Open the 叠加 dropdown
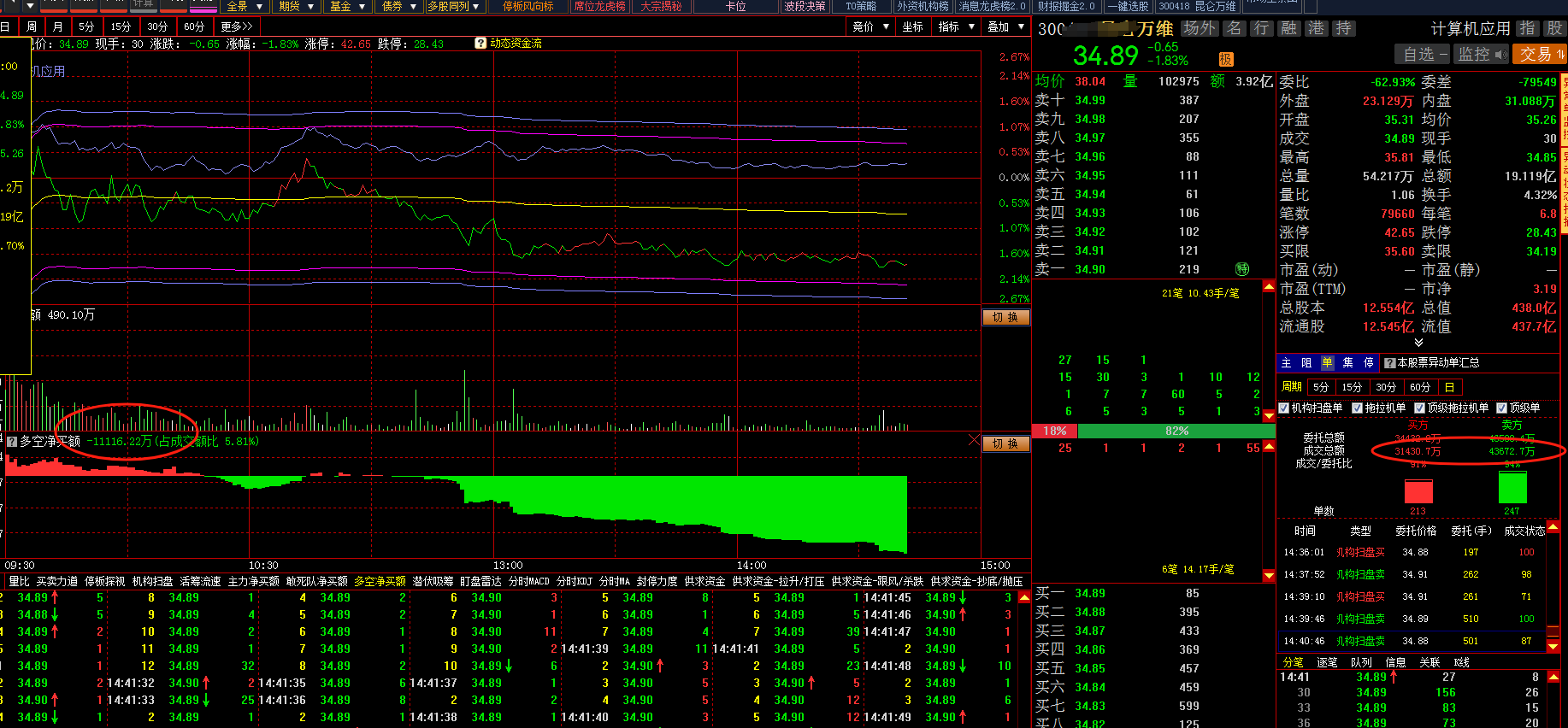The height and width of the screenshot is (728, 1568). tap(1005, 26)
